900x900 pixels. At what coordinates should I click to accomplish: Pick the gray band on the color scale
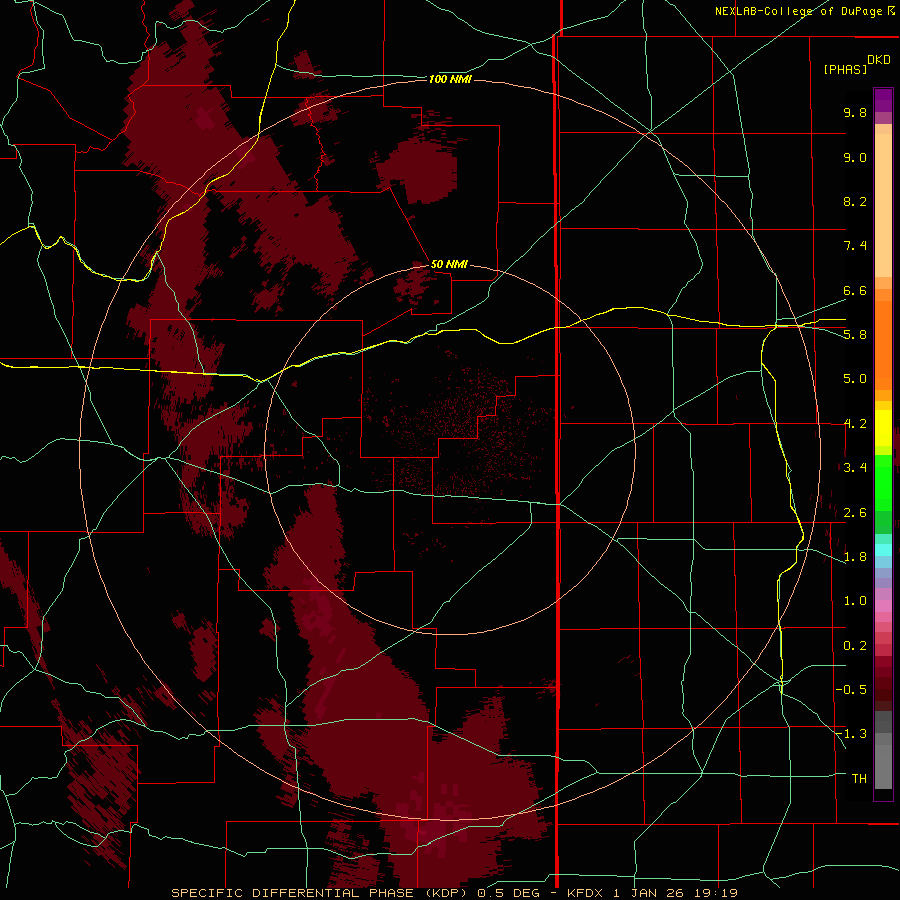883,766
